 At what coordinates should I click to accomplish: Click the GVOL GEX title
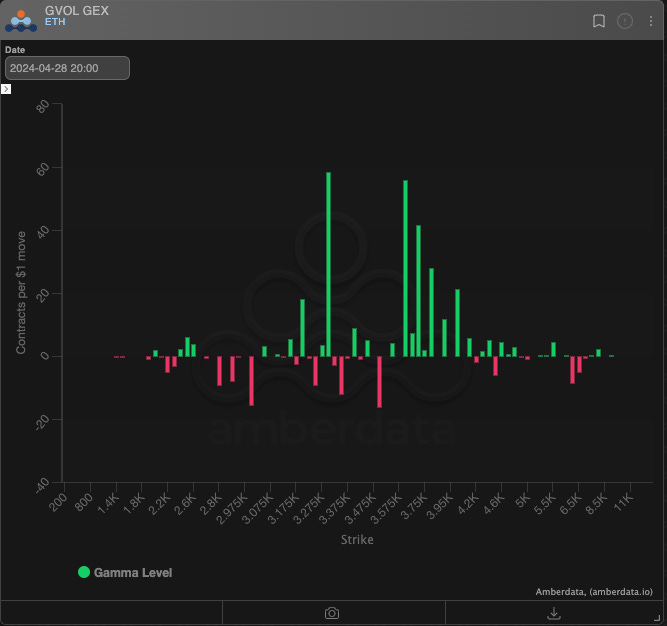click(x=77, y=11)
